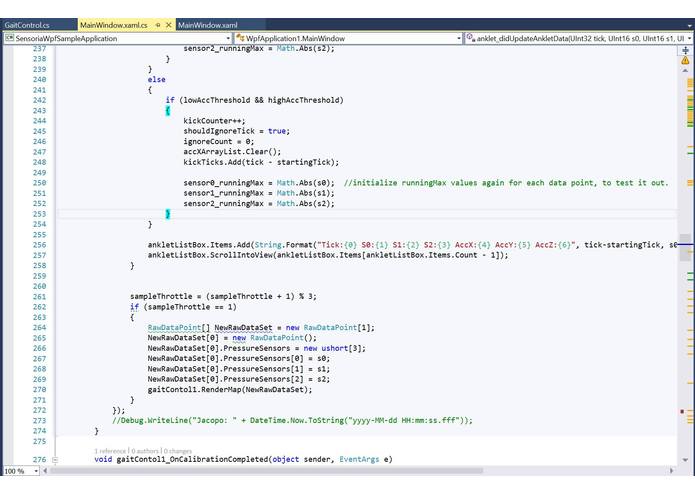Open the anklet_didUpdateAnkletData member dropdown
Image resolution: width=695 pixels, height=494 pixels.
click(x=689, y=39)
